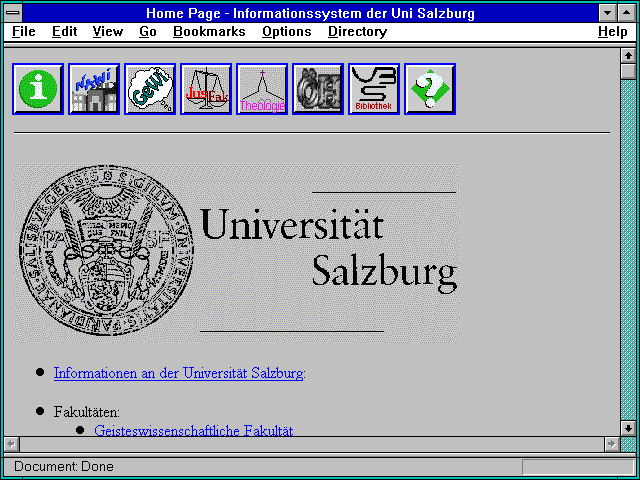Open the Theologie church icon

(x=262, y=89)
